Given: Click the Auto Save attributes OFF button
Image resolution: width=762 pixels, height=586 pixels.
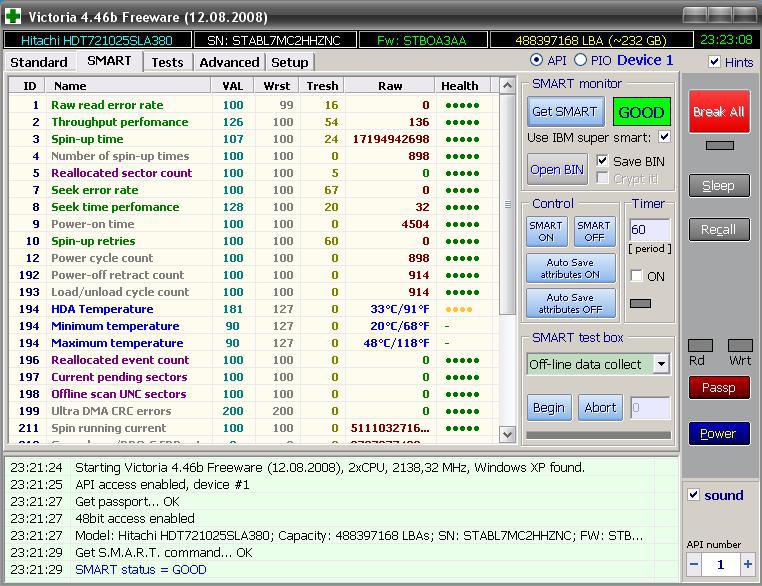Looking at the screenshot, I should coord(570,303).
